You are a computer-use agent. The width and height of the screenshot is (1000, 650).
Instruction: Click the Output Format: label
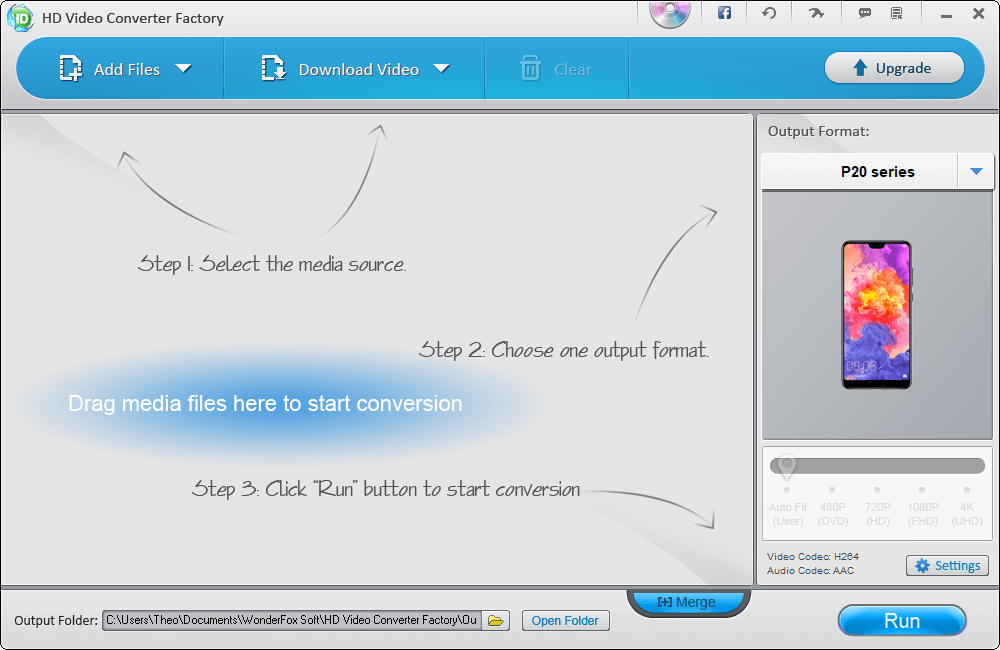click(818, 131)
